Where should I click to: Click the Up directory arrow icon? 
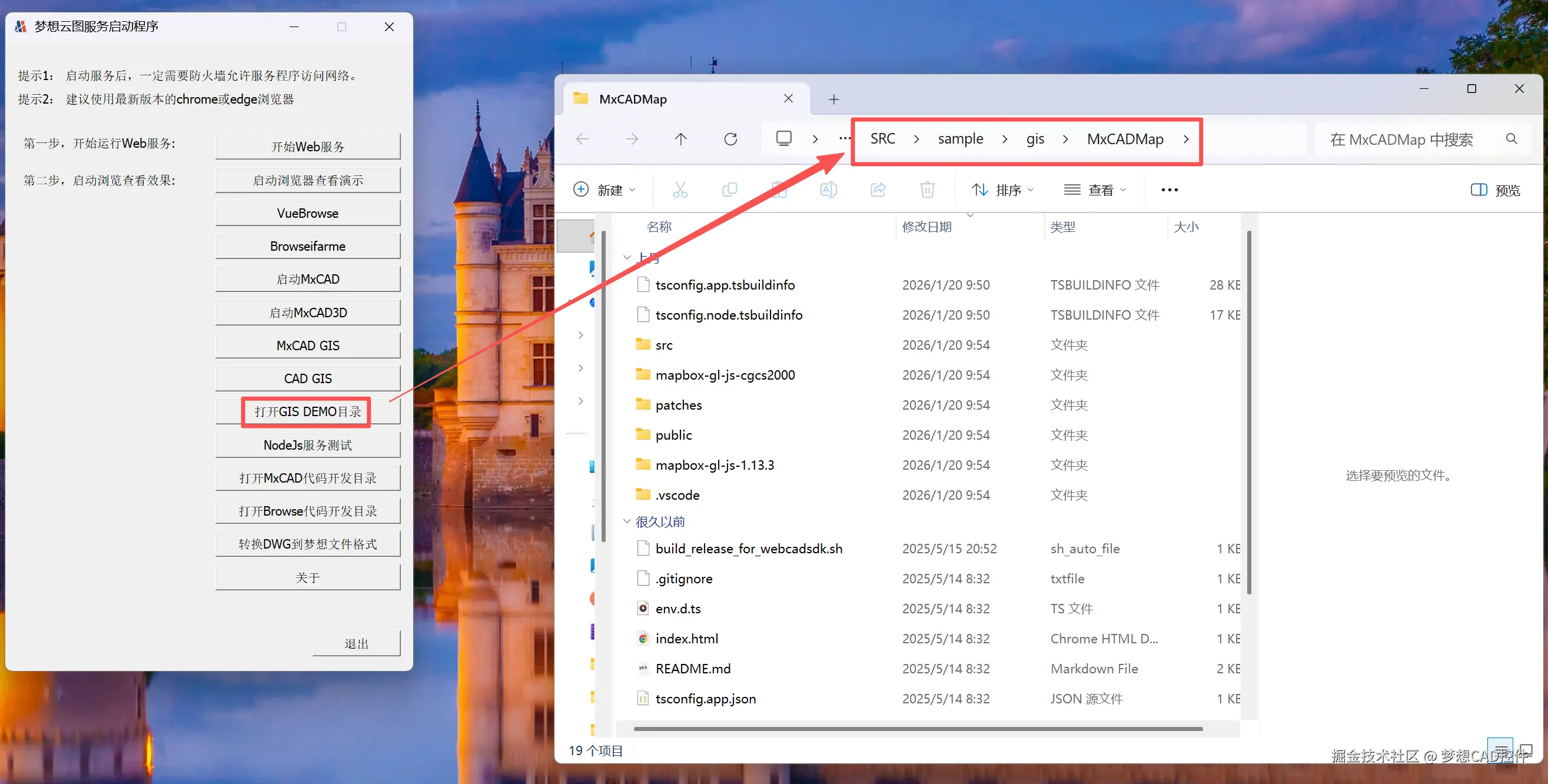click(680, 139)
